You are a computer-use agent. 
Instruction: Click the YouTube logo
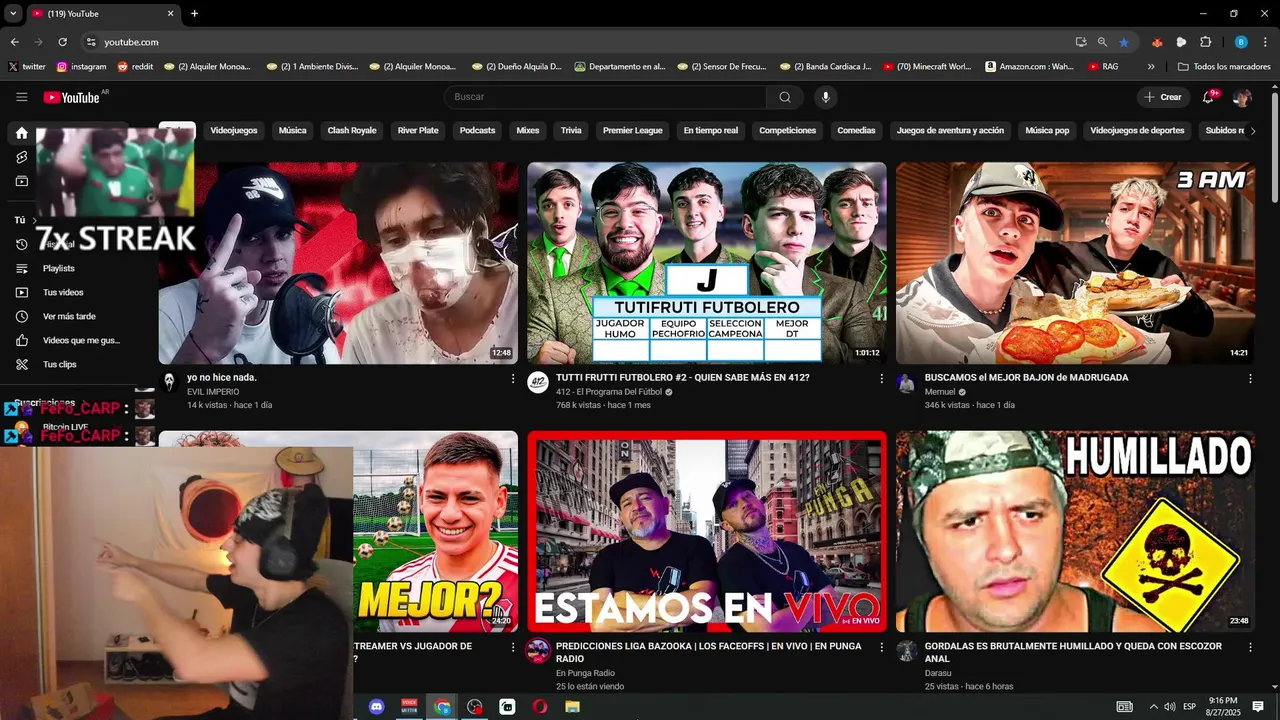(x=72, y=97)
